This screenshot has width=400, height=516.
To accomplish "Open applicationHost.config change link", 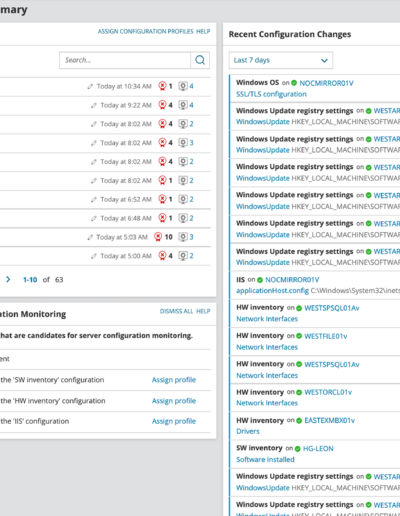I will (x=272, y=291).
